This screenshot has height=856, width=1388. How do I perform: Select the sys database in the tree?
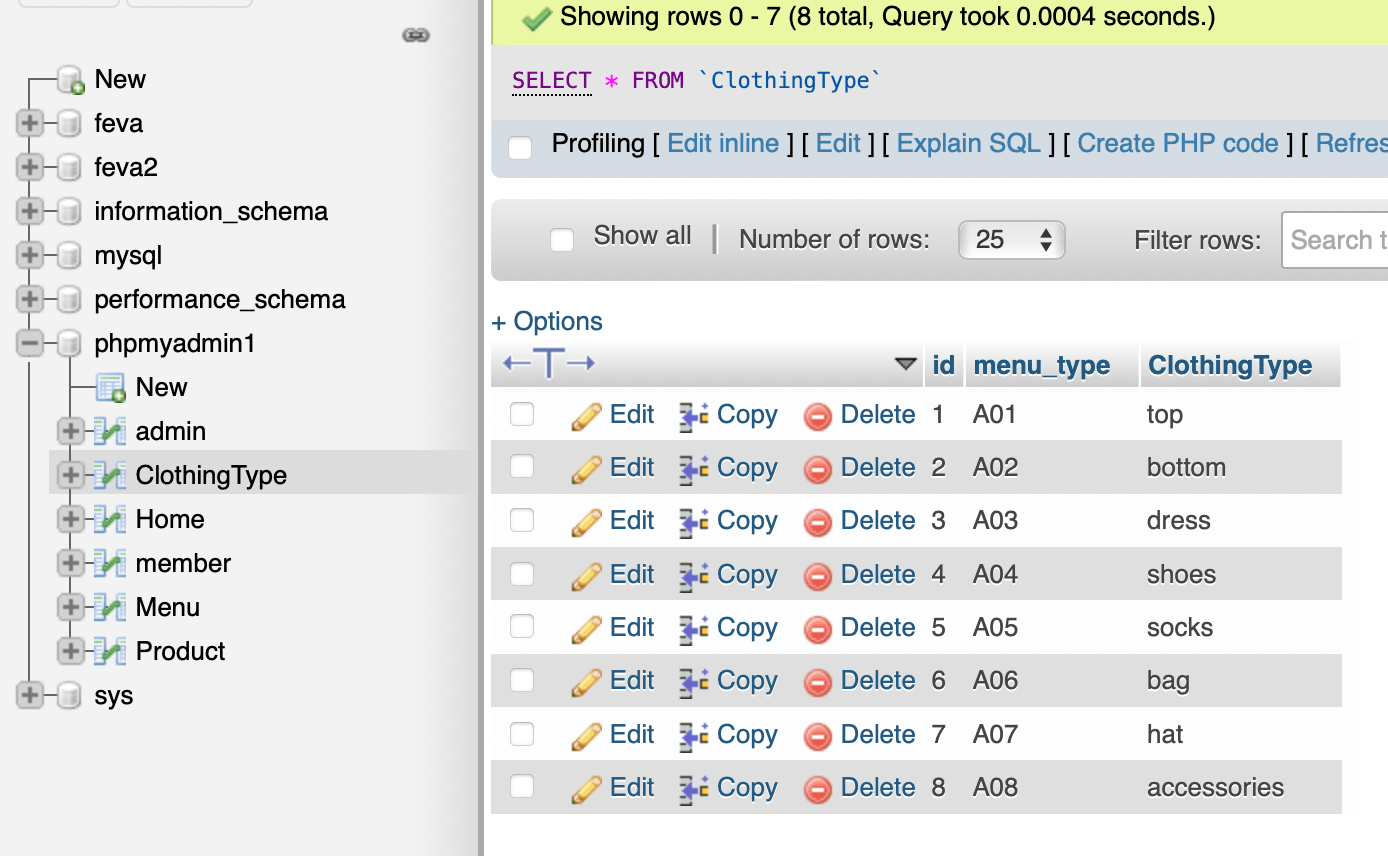tap(113, 695)
